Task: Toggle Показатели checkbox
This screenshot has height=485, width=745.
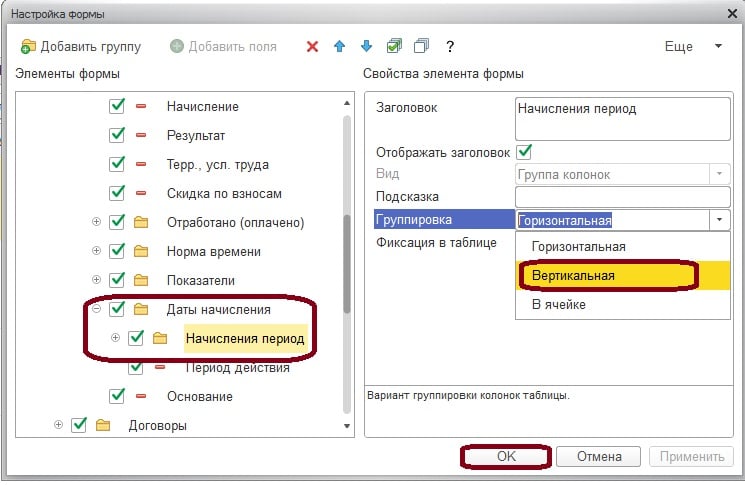Action: (117, 279)
